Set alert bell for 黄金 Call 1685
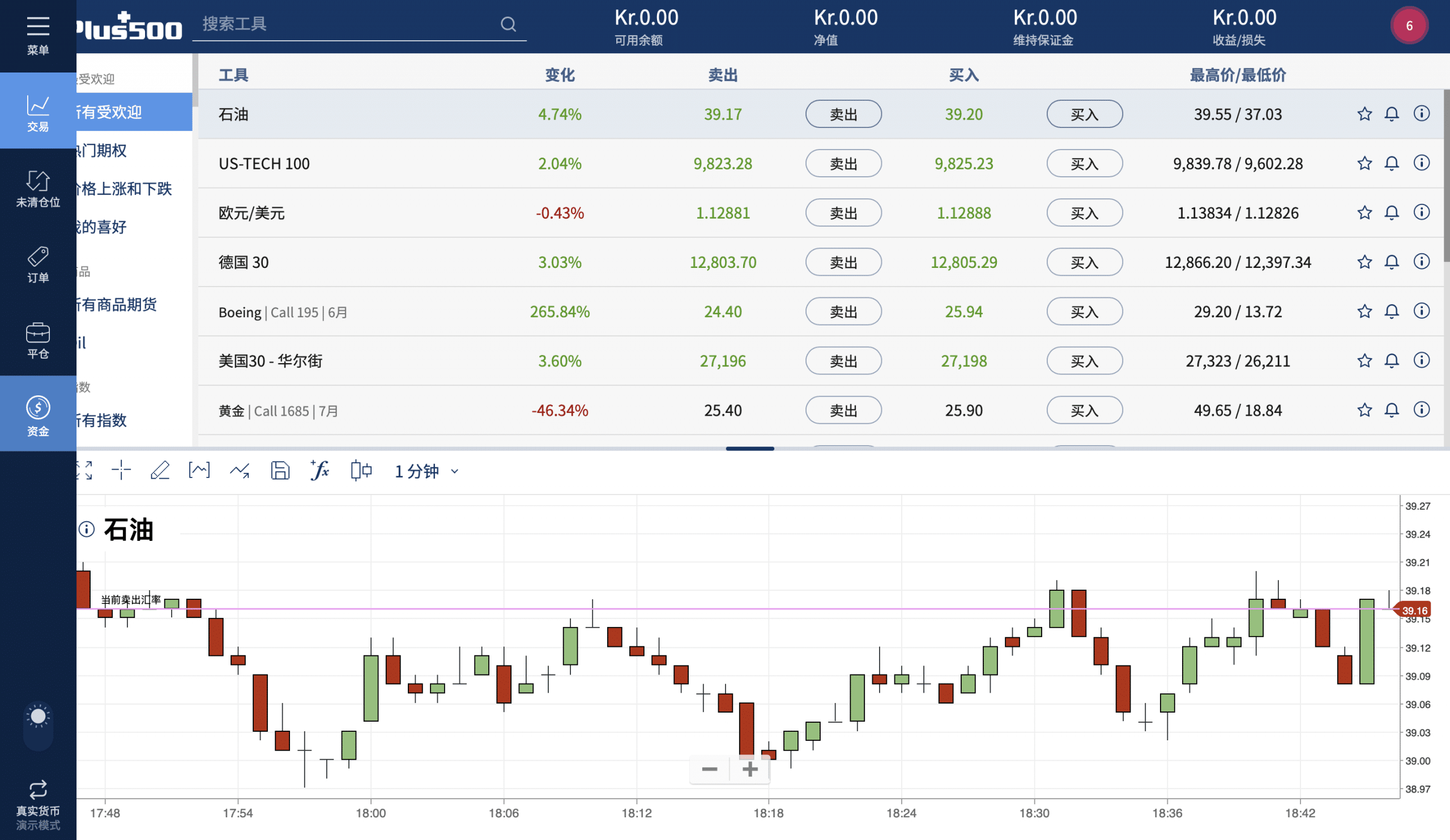This screenshot has width=1450, height=840. tap(1391, 410)
